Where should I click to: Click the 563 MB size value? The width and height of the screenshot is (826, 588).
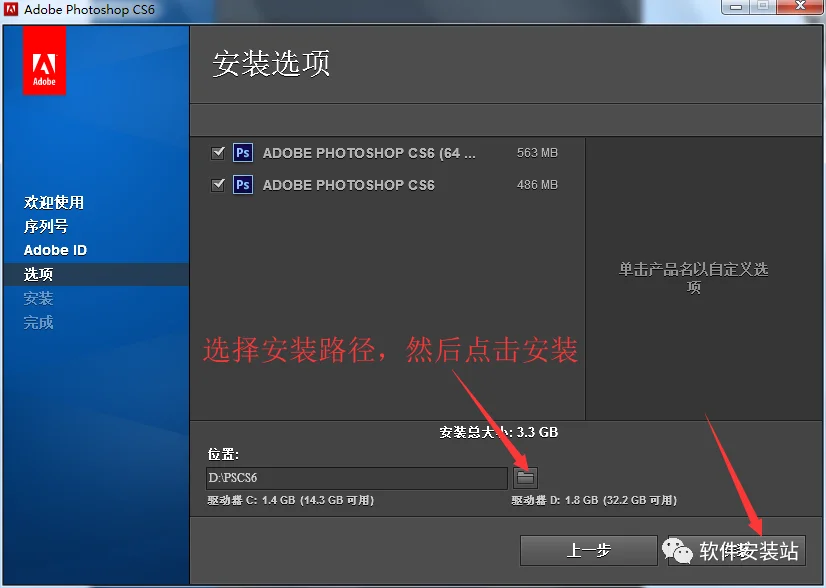[537, 153]
